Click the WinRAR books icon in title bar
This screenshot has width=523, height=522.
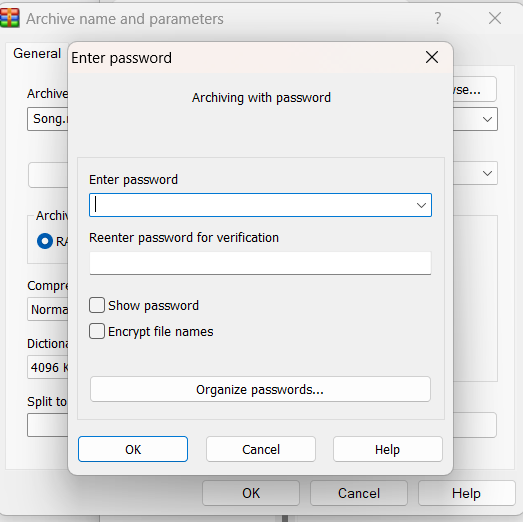coord(9,18)
